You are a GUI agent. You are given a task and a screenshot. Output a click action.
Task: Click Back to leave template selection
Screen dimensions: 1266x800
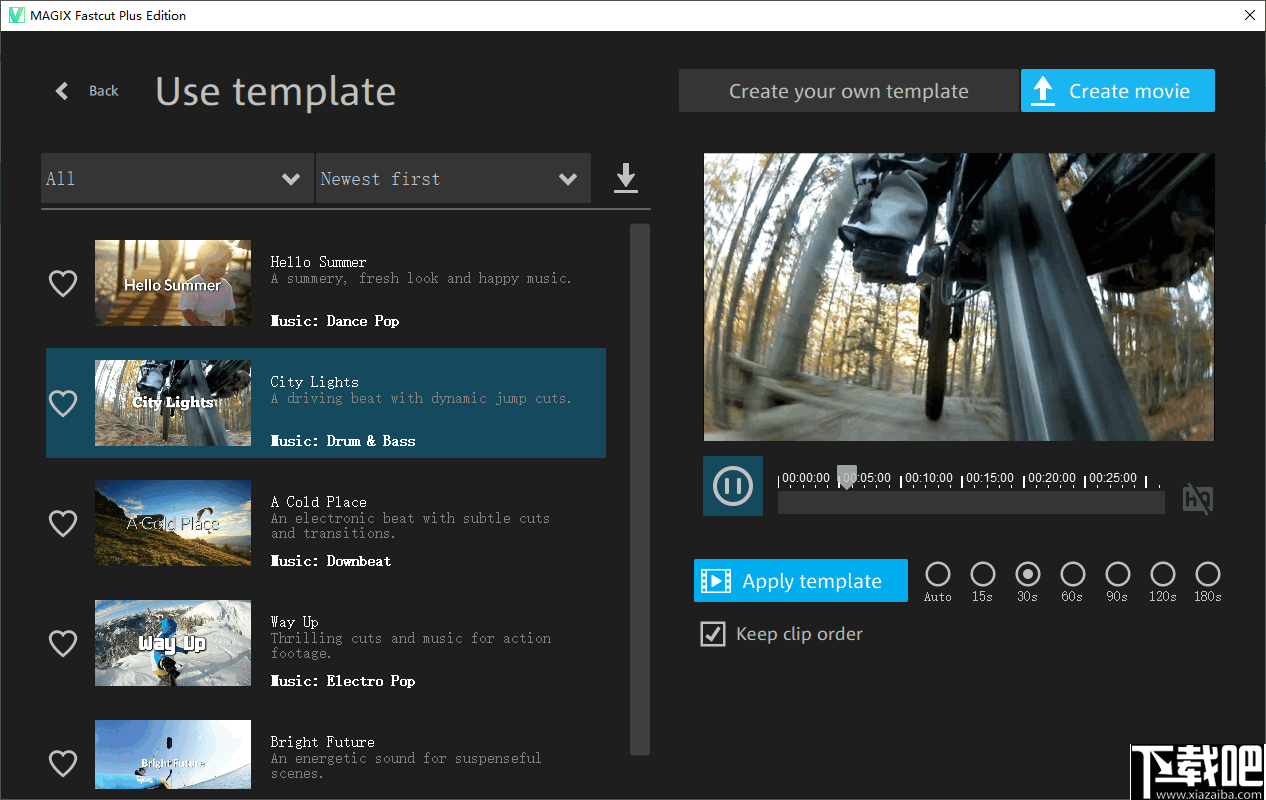(x=103, y=90)
